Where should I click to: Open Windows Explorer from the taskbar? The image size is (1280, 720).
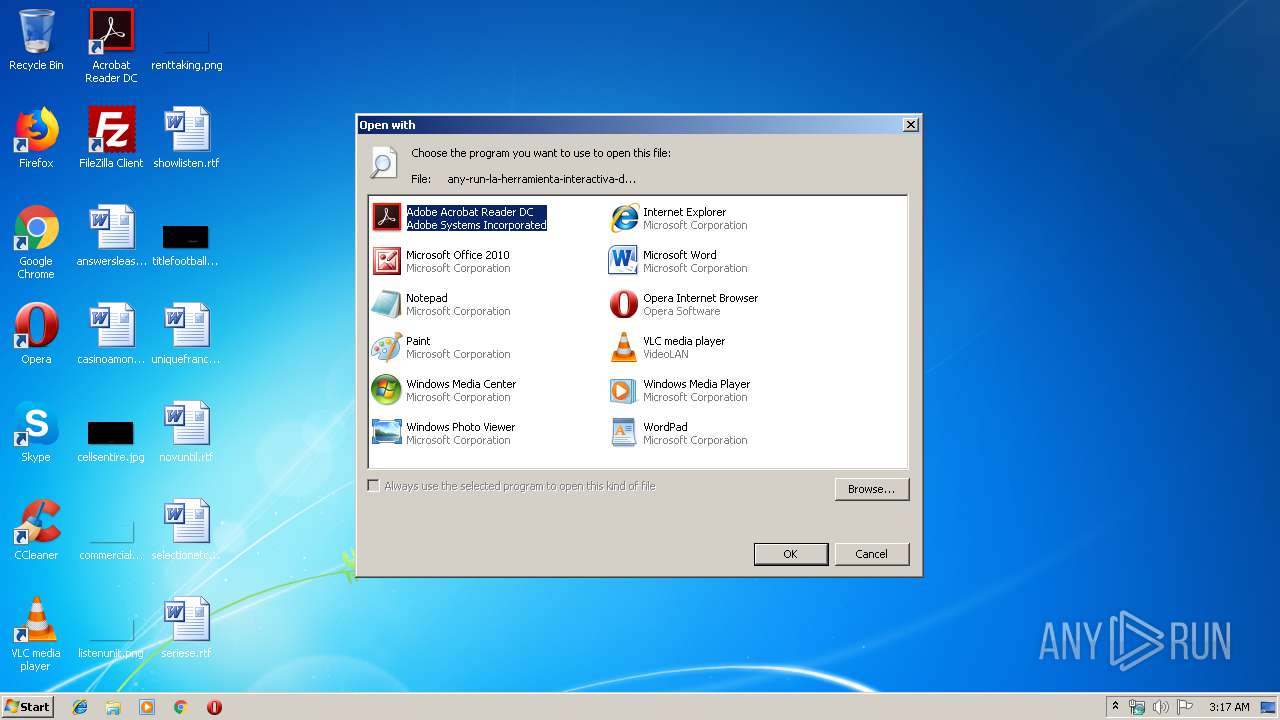tap(113, 707)
